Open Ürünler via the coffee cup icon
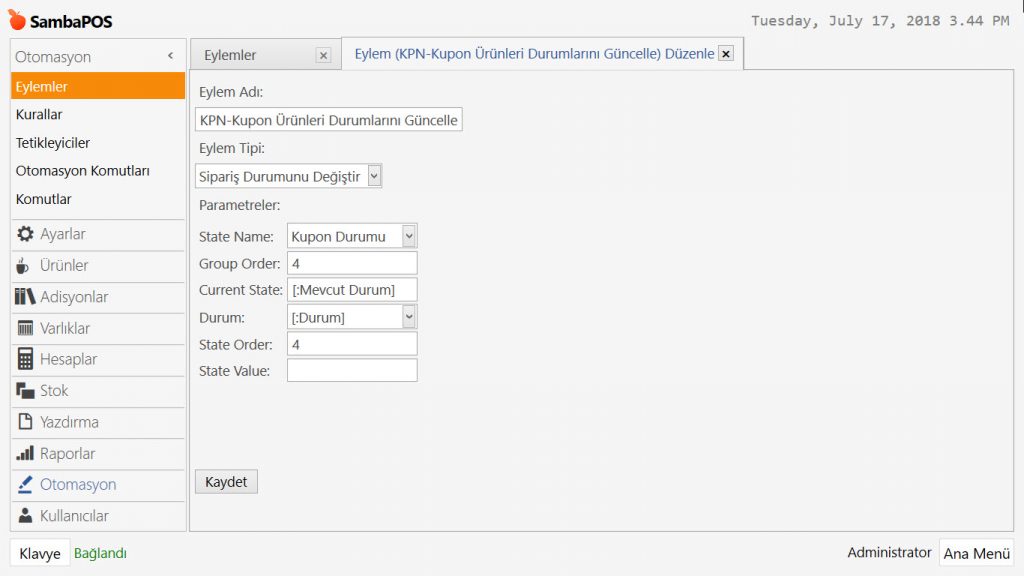 24,266
